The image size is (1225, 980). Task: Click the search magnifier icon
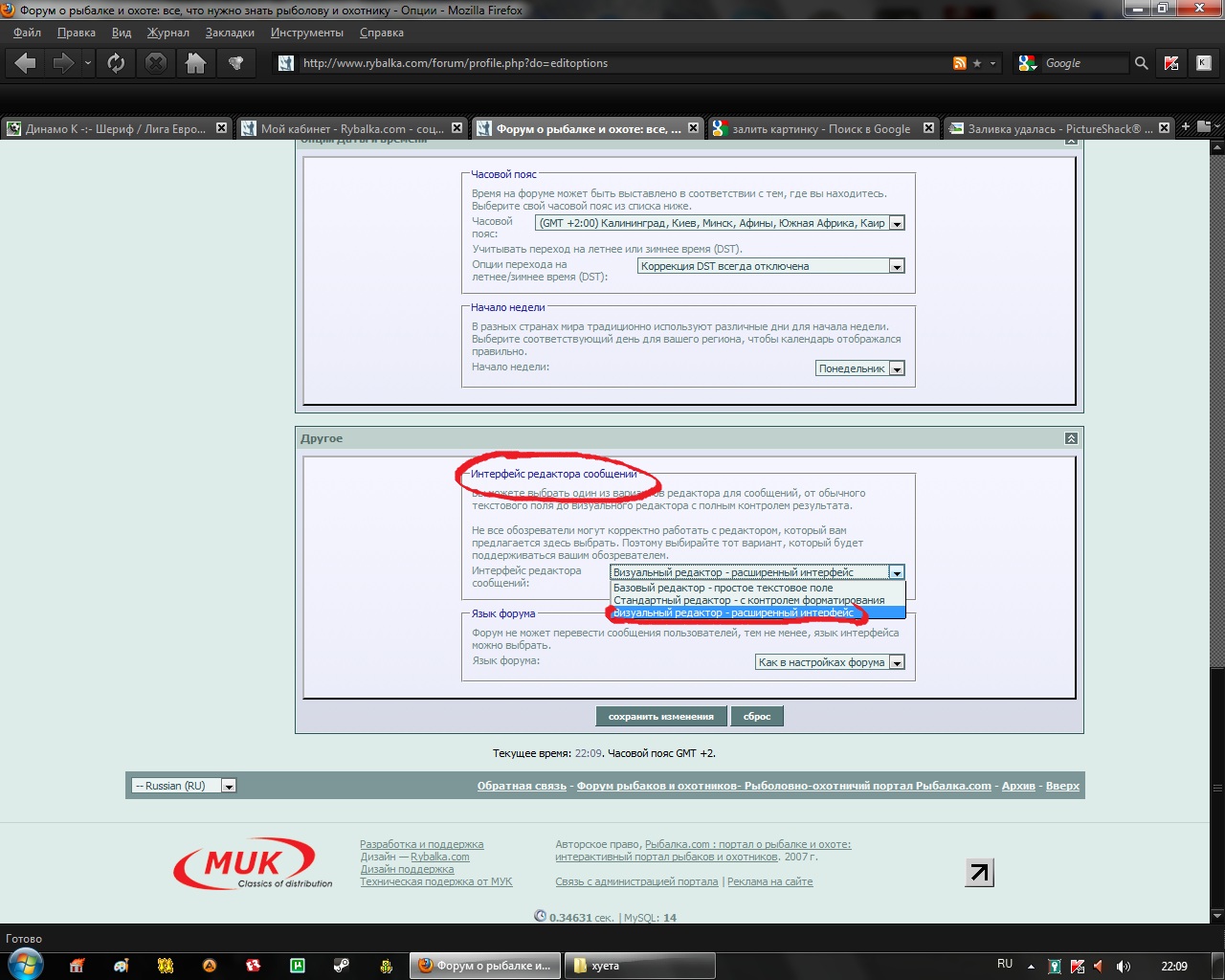1141,63
